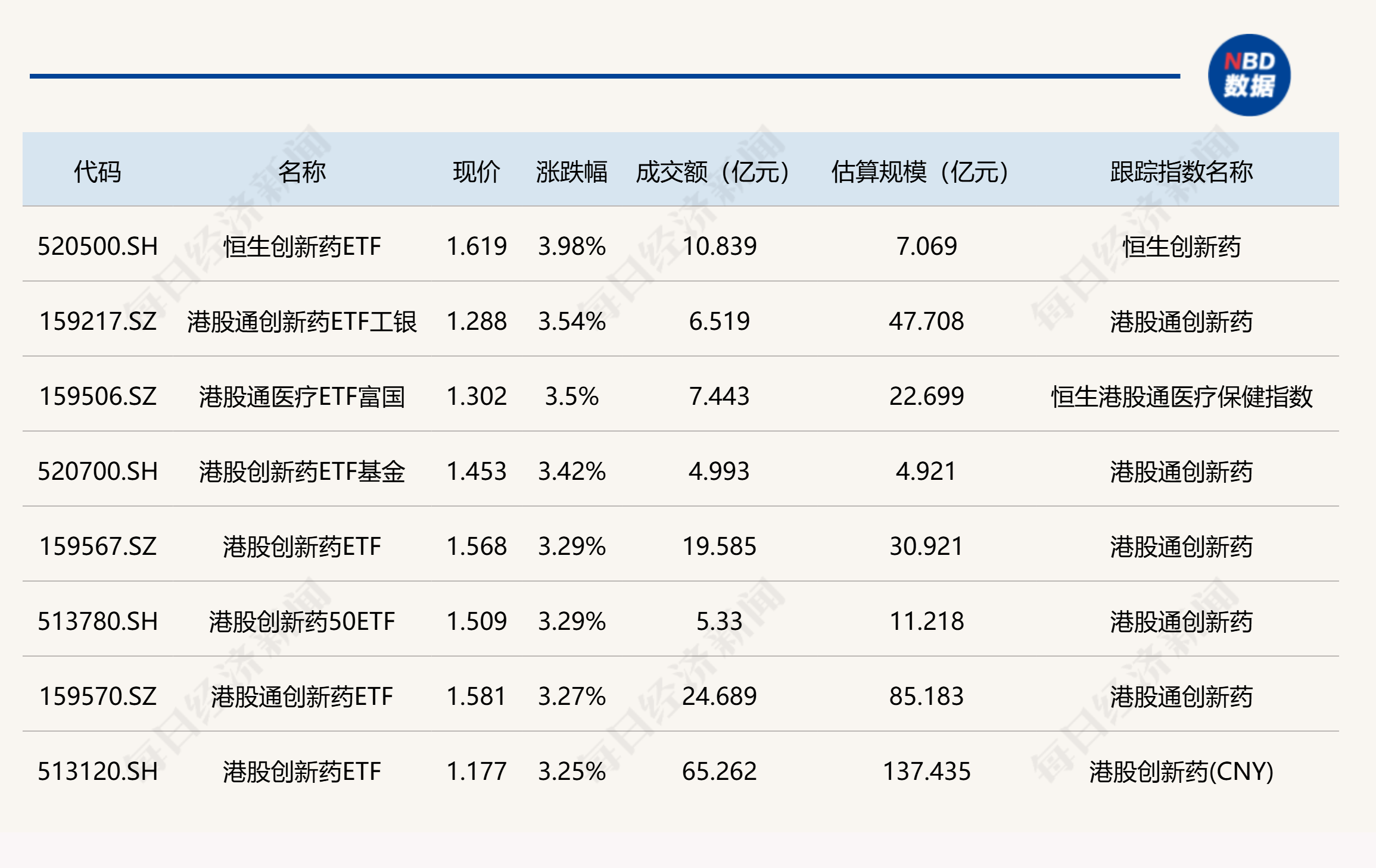Click code 159570.SZ
Screen dimensions: 1376x868
coord(98,697)
